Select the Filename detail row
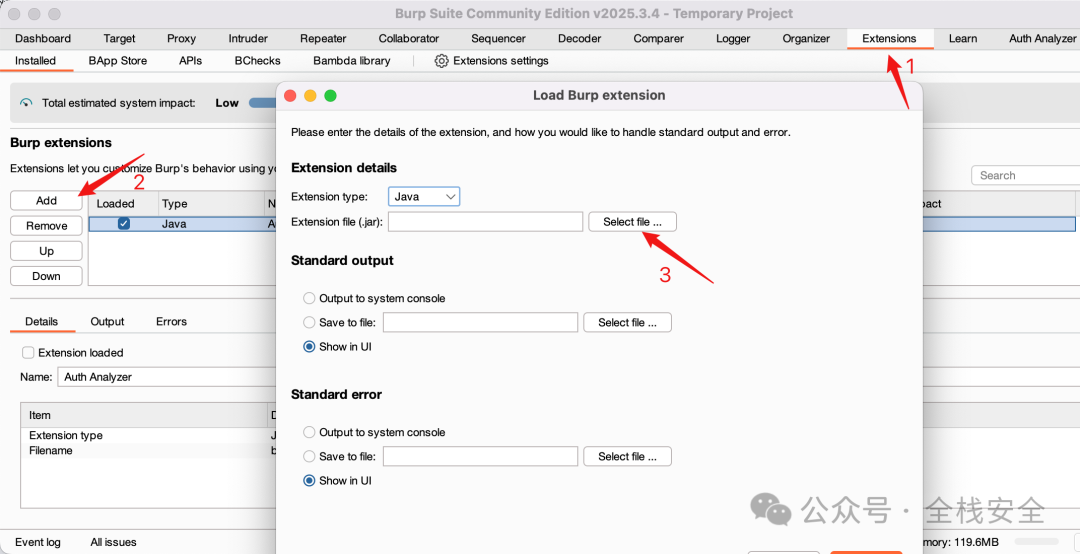Screen dimensions: 1080x554 point(148,451)
